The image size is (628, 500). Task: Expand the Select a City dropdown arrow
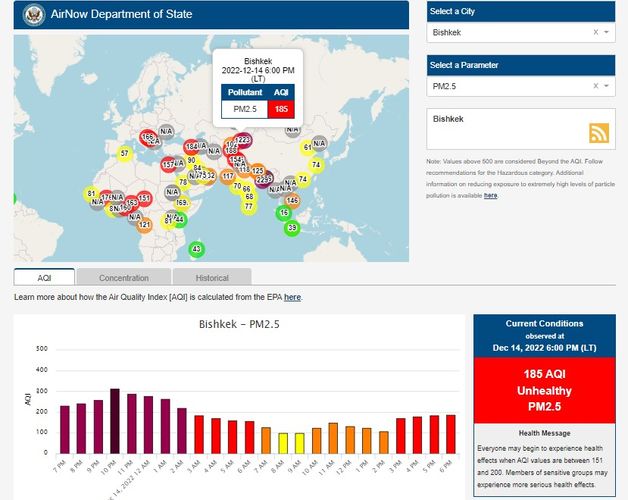(x=606, y=33)
